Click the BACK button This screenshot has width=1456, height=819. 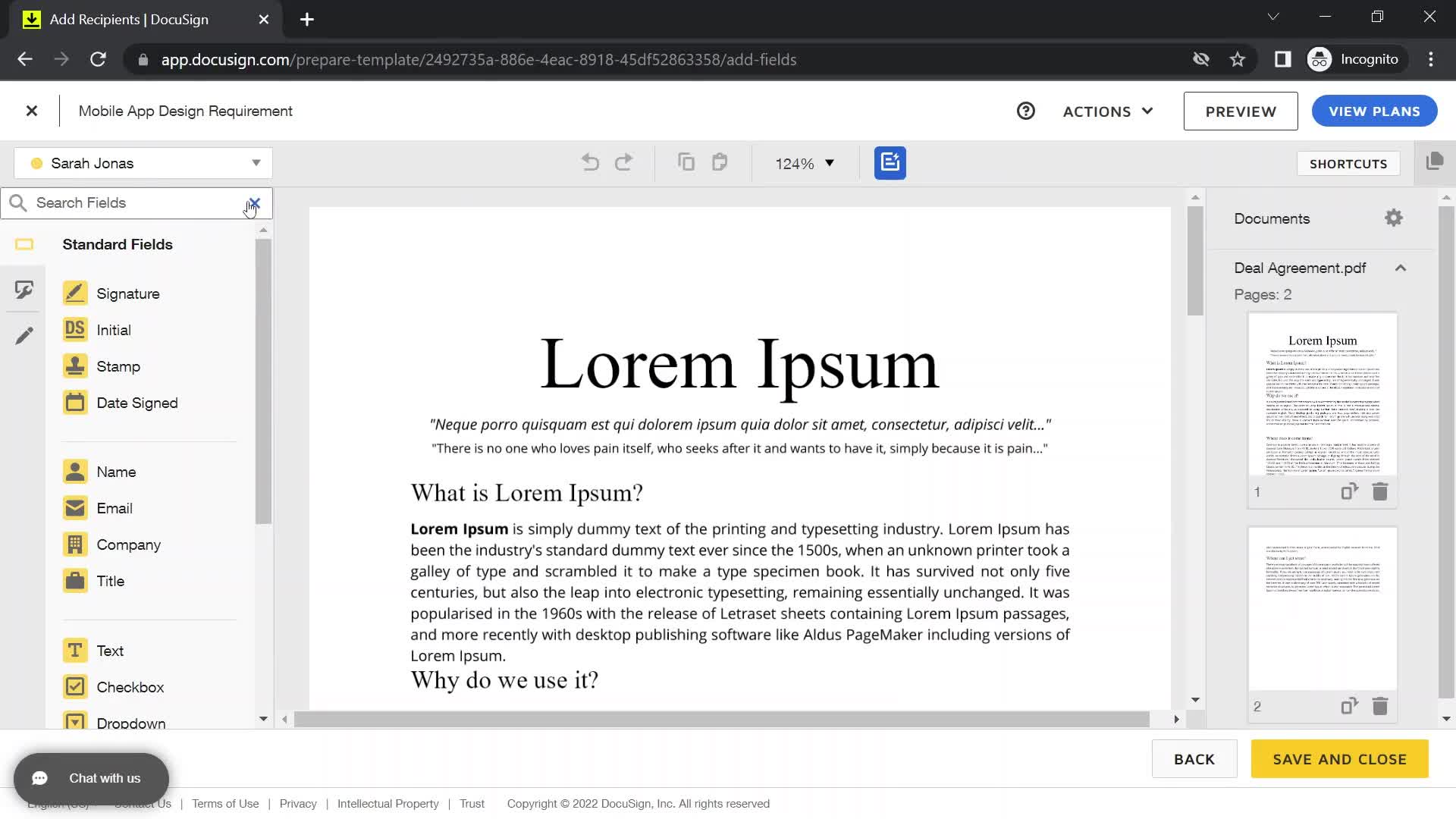pos(1193,759)
